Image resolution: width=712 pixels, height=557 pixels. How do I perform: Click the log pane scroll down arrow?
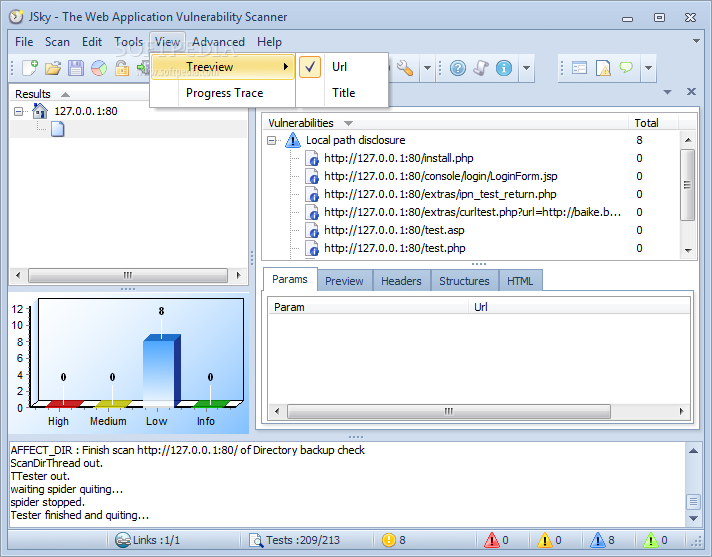(x=693, y=518)
